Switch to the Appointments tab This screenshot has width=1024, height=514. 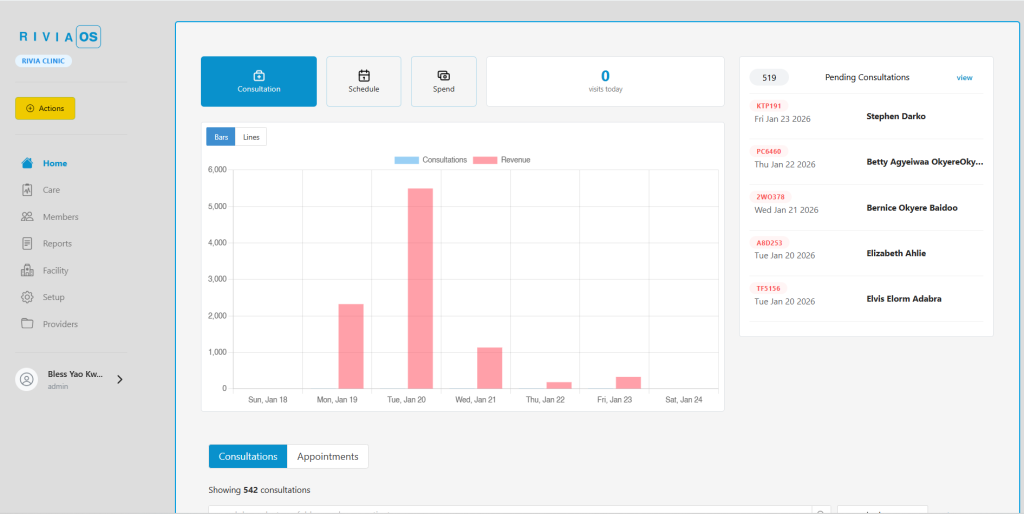click(x=327, y=456)
